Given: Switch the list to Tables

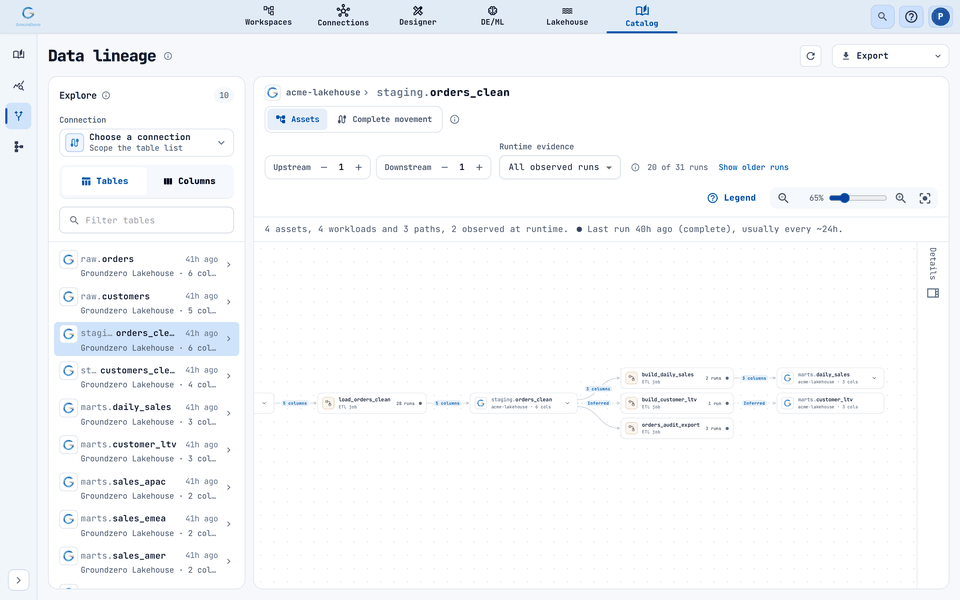Looking at the screenshot, I should point(104,181).
